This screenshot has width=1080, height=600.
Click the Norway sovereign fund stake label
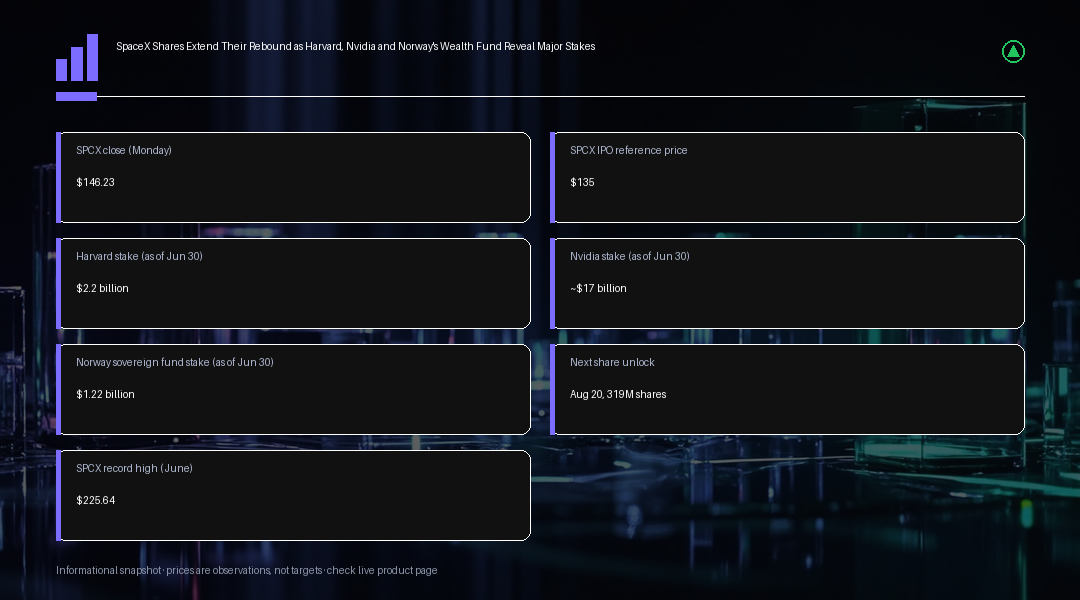click(x=175, y=362)
